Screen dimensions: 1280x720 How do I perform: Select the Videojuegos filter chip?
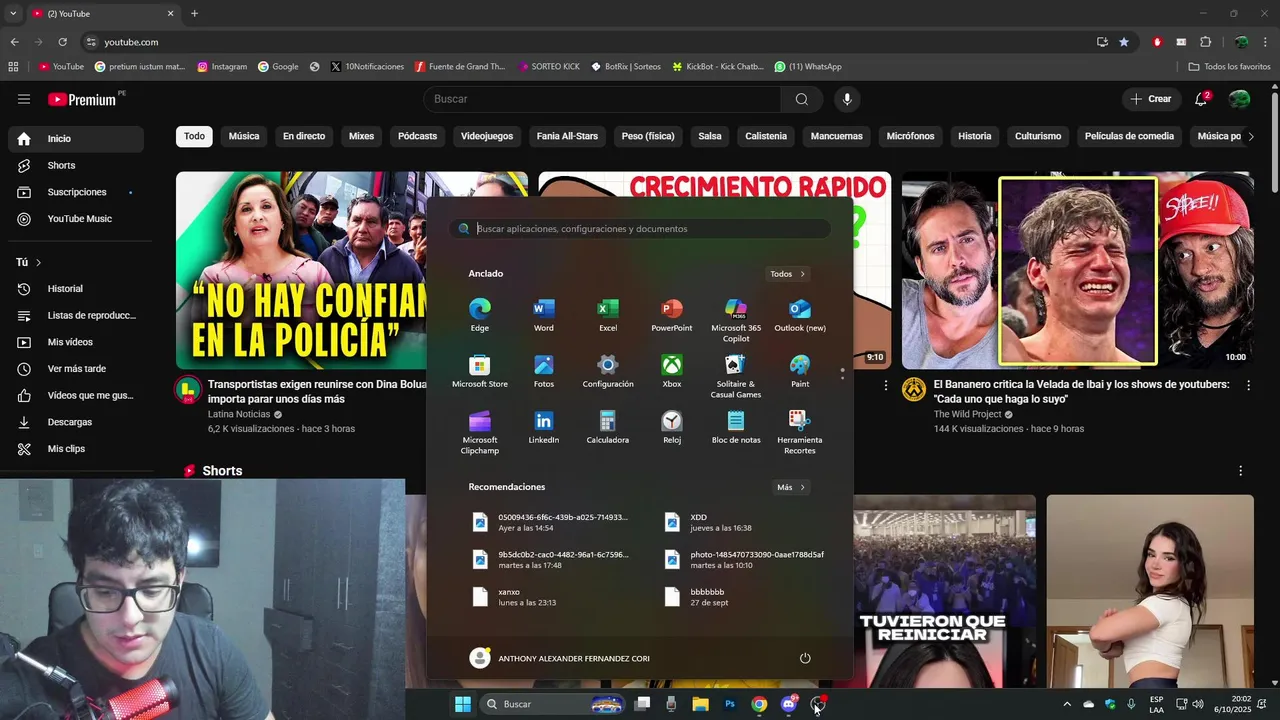click(x=487, y=136)
